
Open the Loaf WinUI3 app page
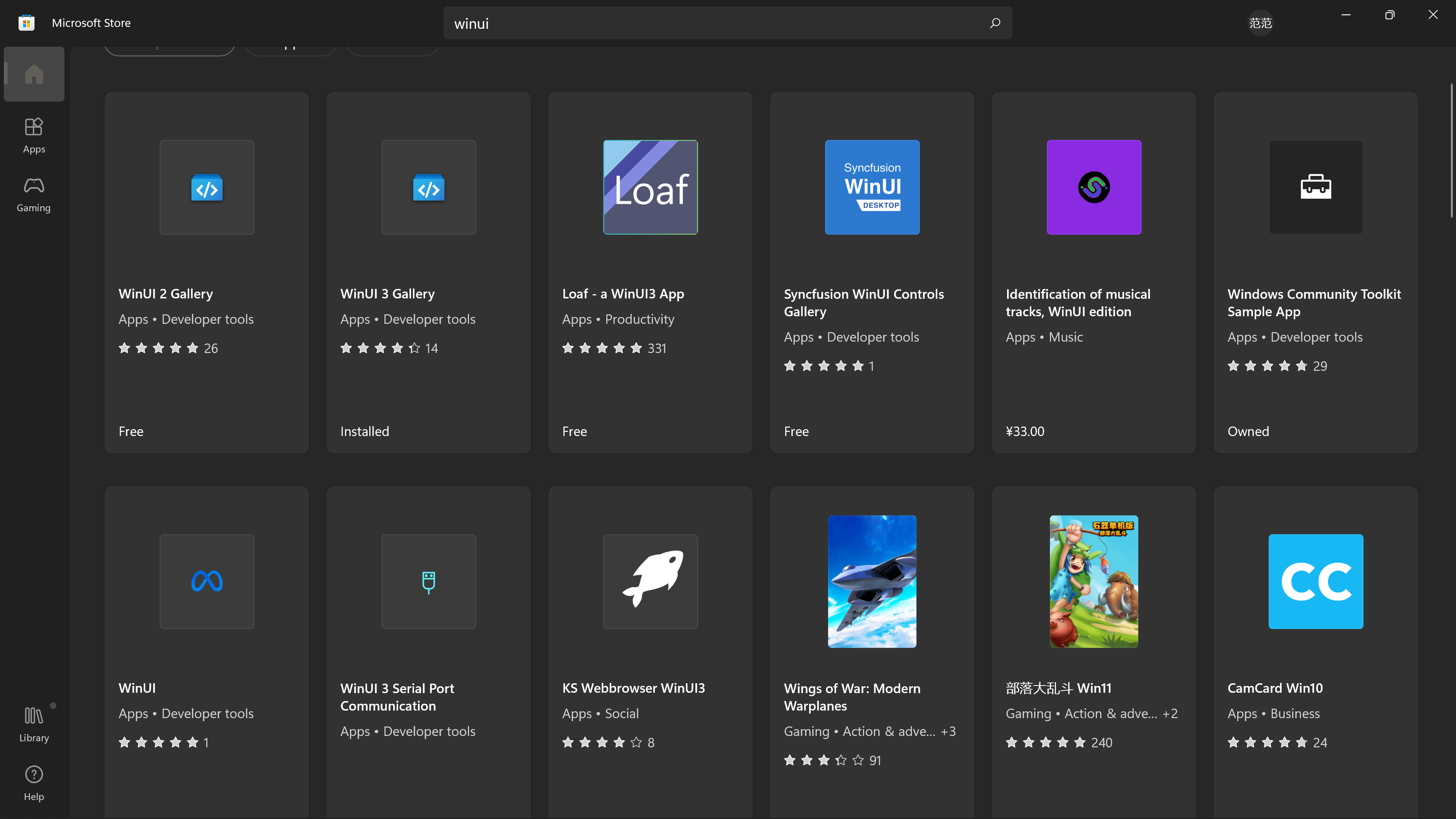[650, 271]
